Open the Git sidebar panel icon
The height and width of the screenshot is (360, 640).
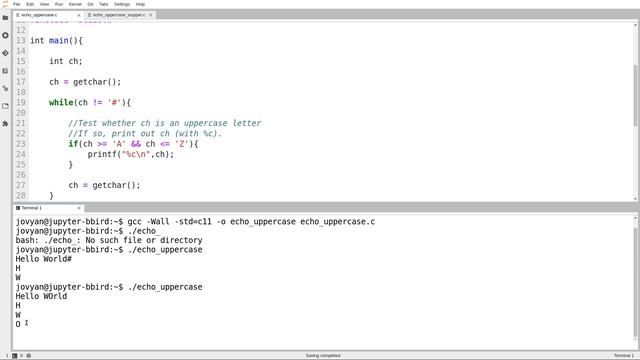tap(5, 53)
